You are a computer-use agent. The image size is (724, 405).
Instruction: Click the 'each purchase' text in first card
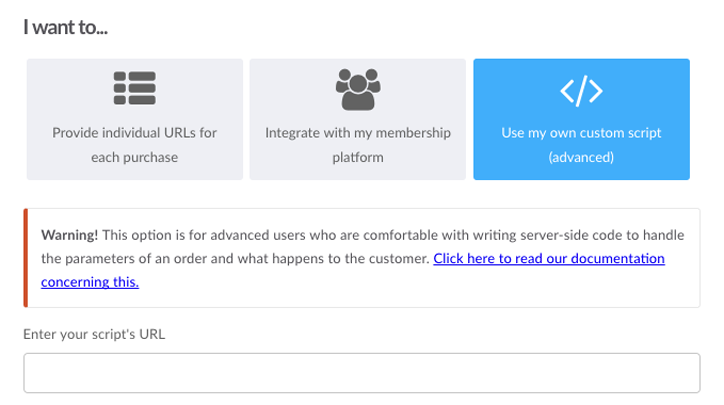134,157
